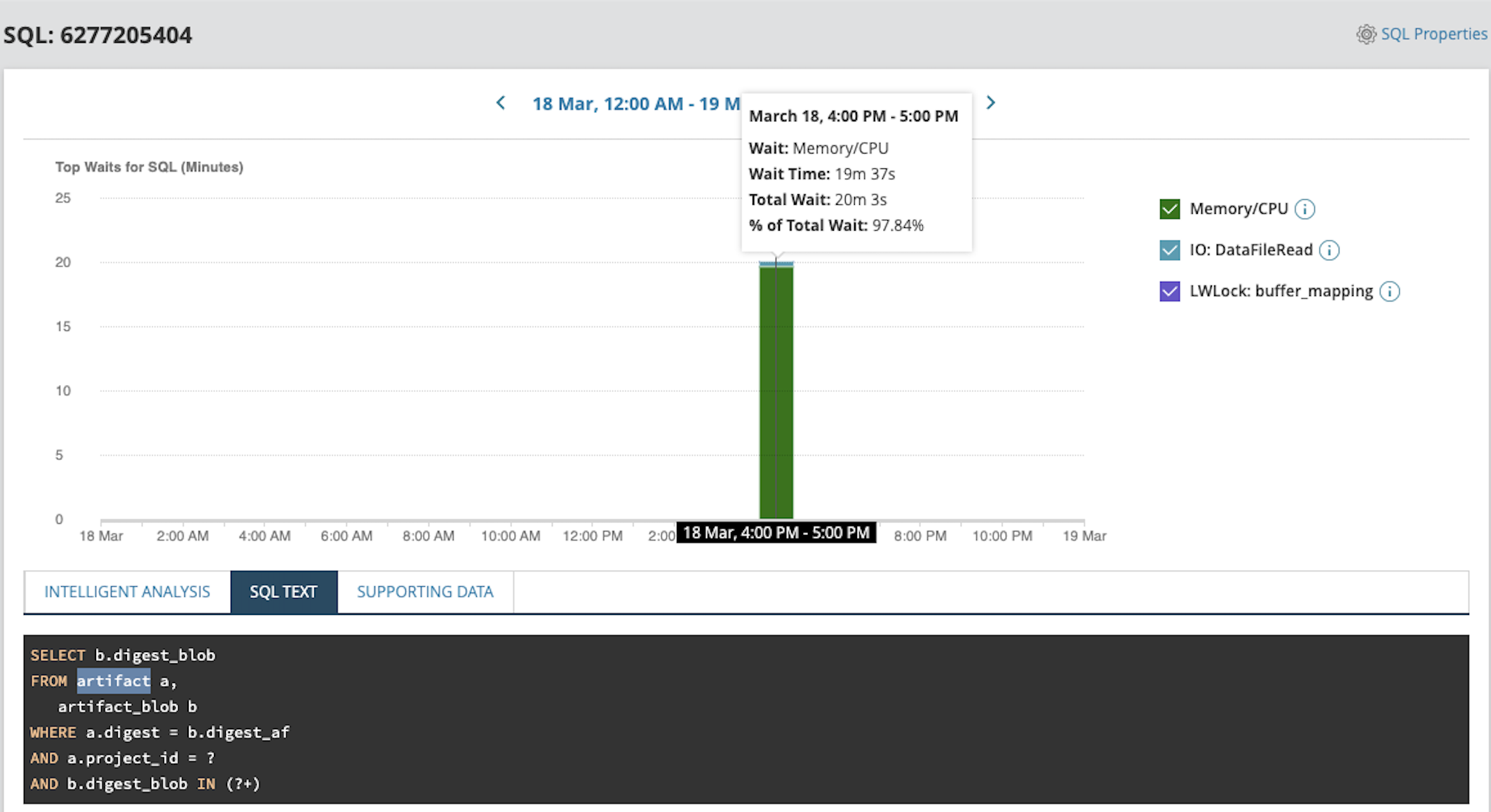
Task: Click the SQL: 6277205404 heading
Action: [98, 34]
